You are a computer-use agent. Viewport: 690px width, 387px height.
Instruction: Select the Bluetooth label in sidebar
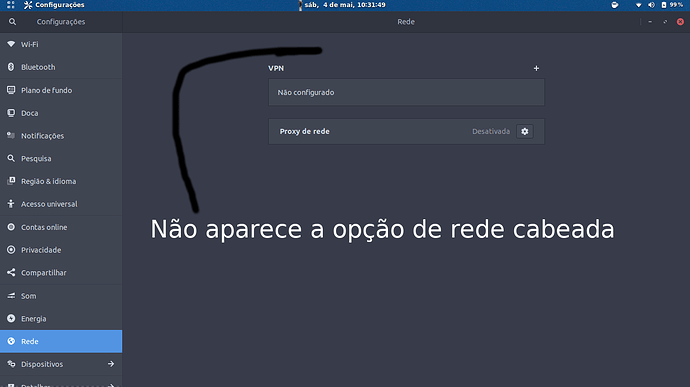point(38,67)
